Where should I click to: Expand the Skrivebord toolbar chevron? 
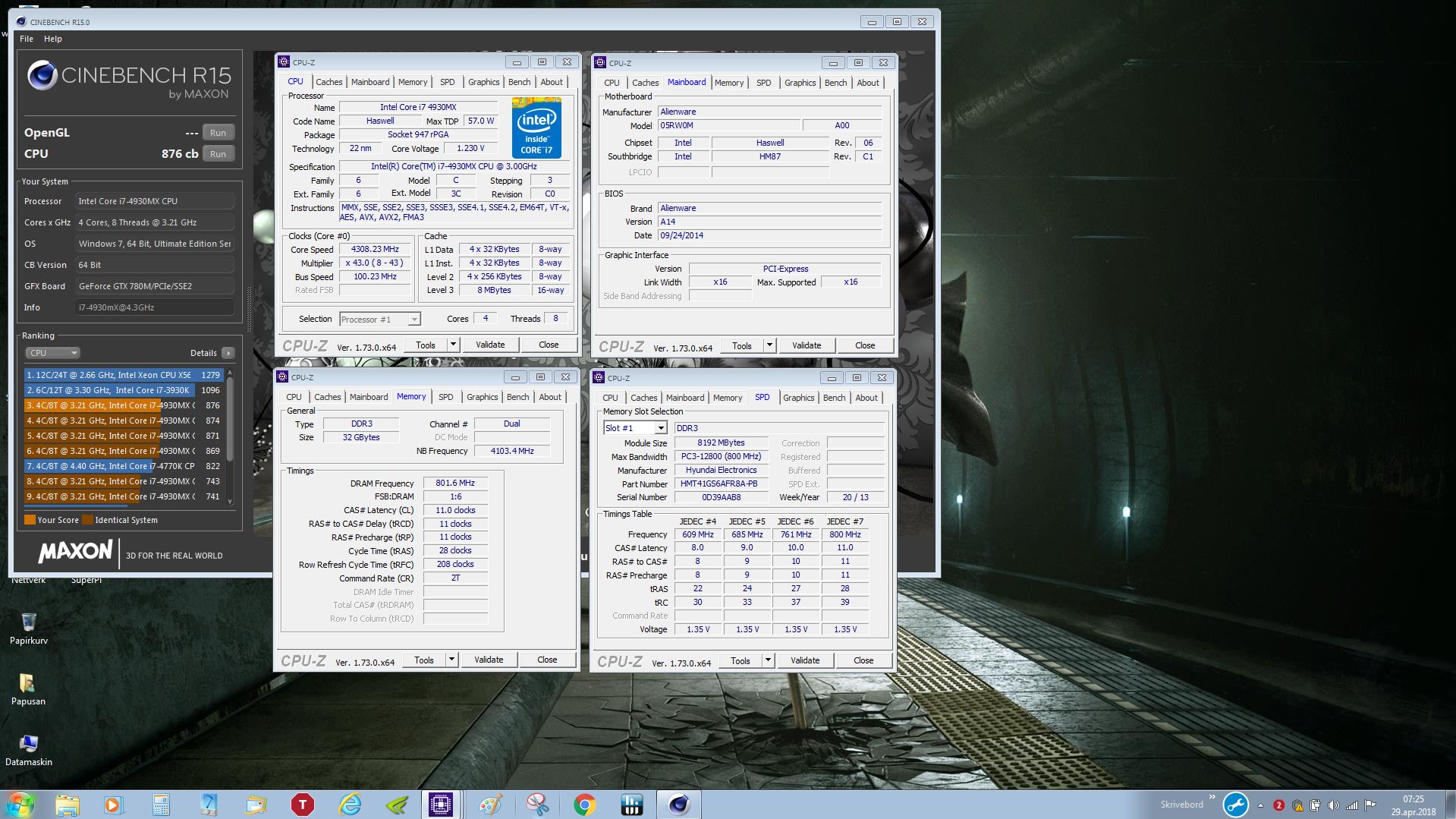click(x=1212, y=797)
